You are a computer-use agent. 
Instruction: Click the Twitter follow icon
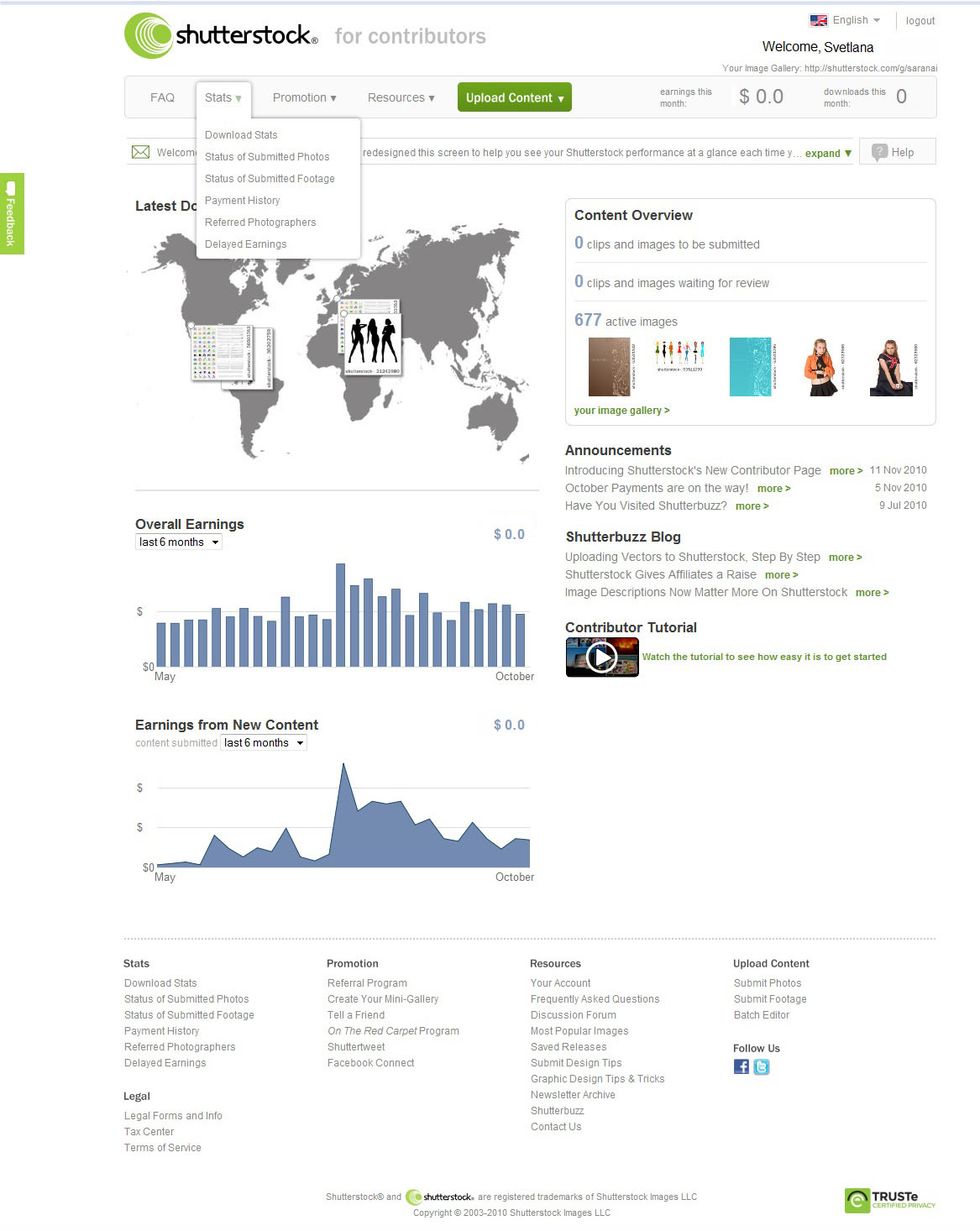pyautogui.click(x=762, y=1066)
